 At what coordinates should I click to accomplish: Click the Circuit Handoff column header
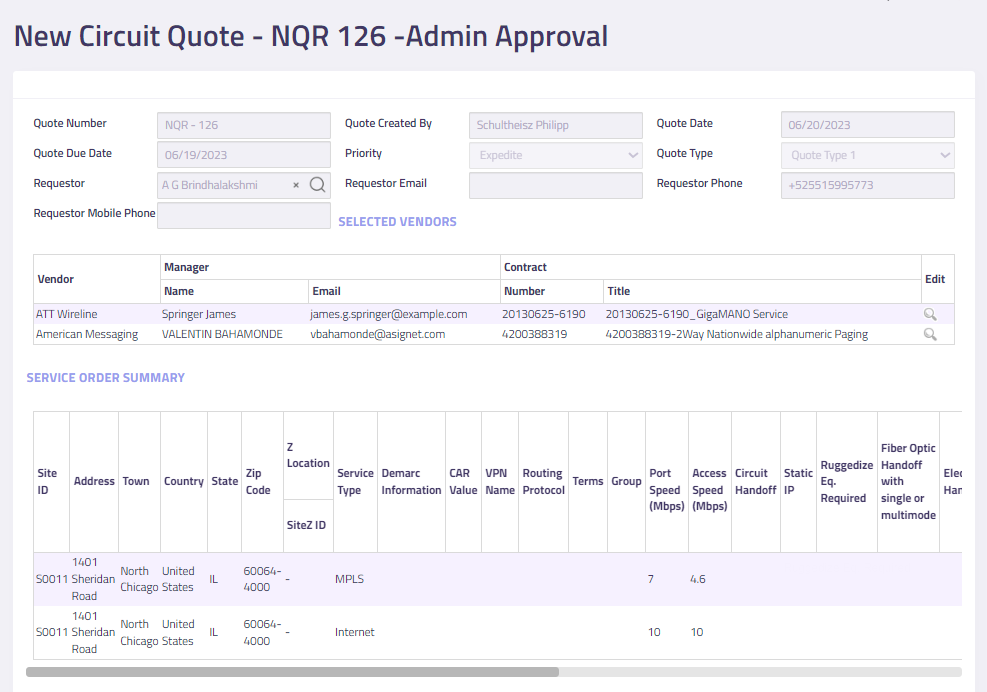click(756, 482)
